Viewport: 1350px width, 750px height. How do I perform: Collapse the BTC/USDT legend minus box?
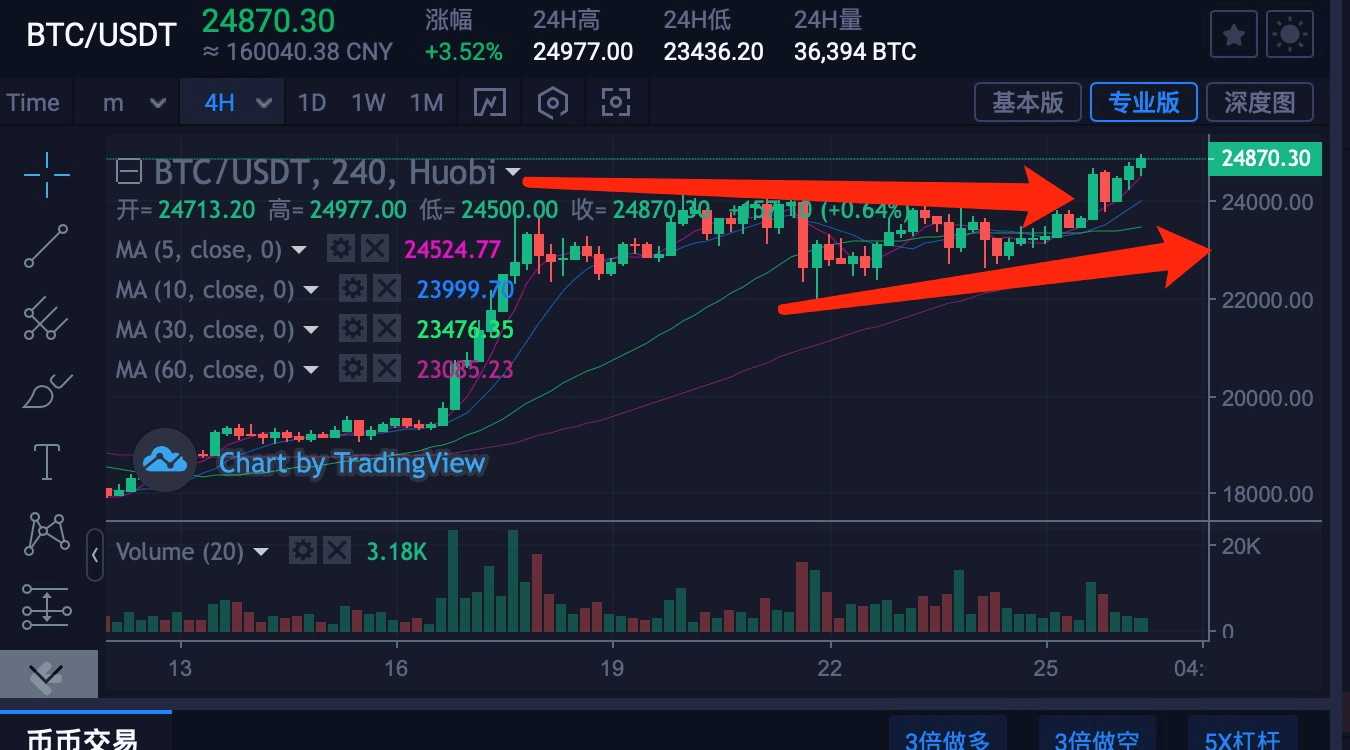coord(128,173)
